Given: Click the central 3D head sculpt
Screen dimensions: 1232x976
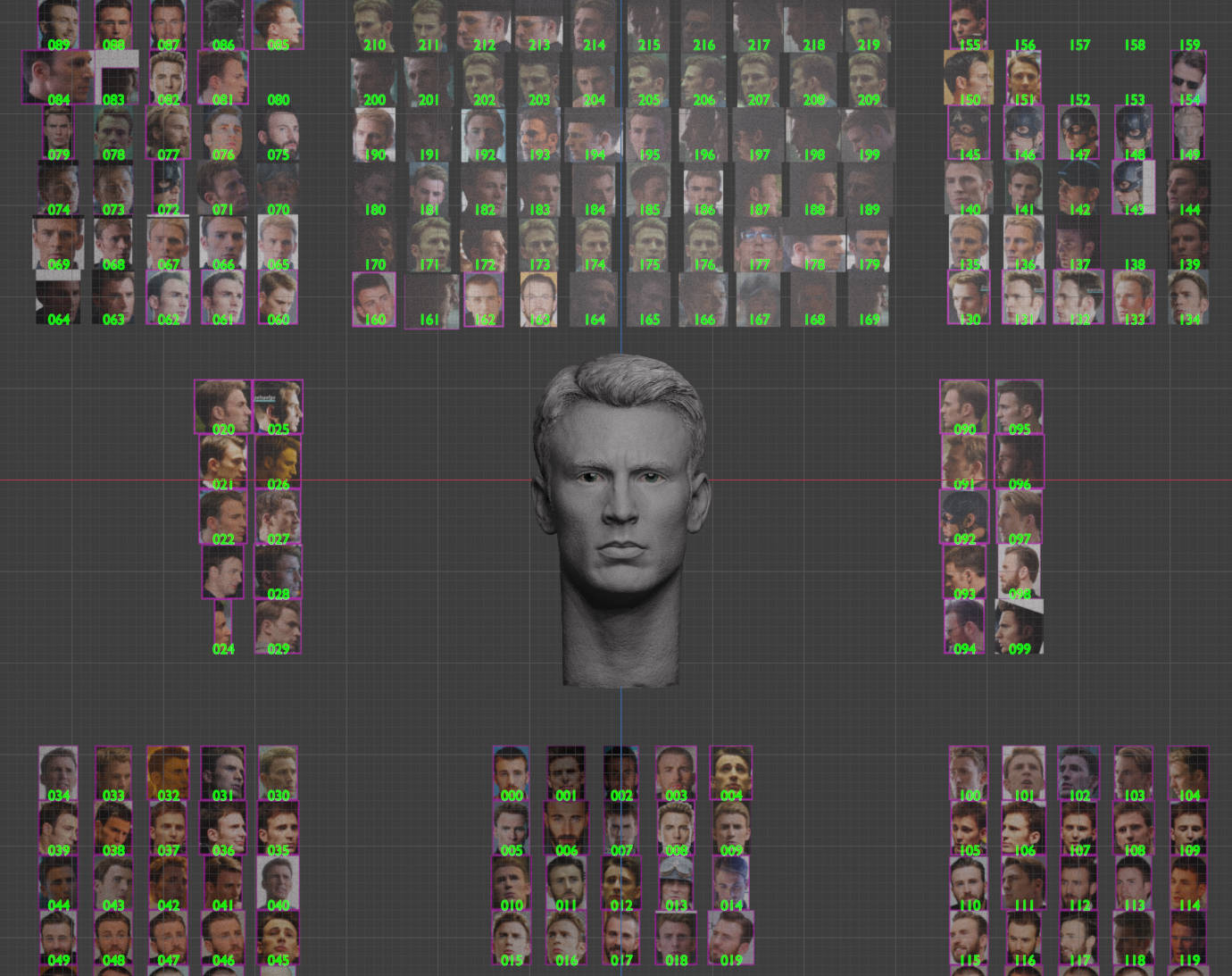Looking at the screenshot, I should [x=620, y=518].
